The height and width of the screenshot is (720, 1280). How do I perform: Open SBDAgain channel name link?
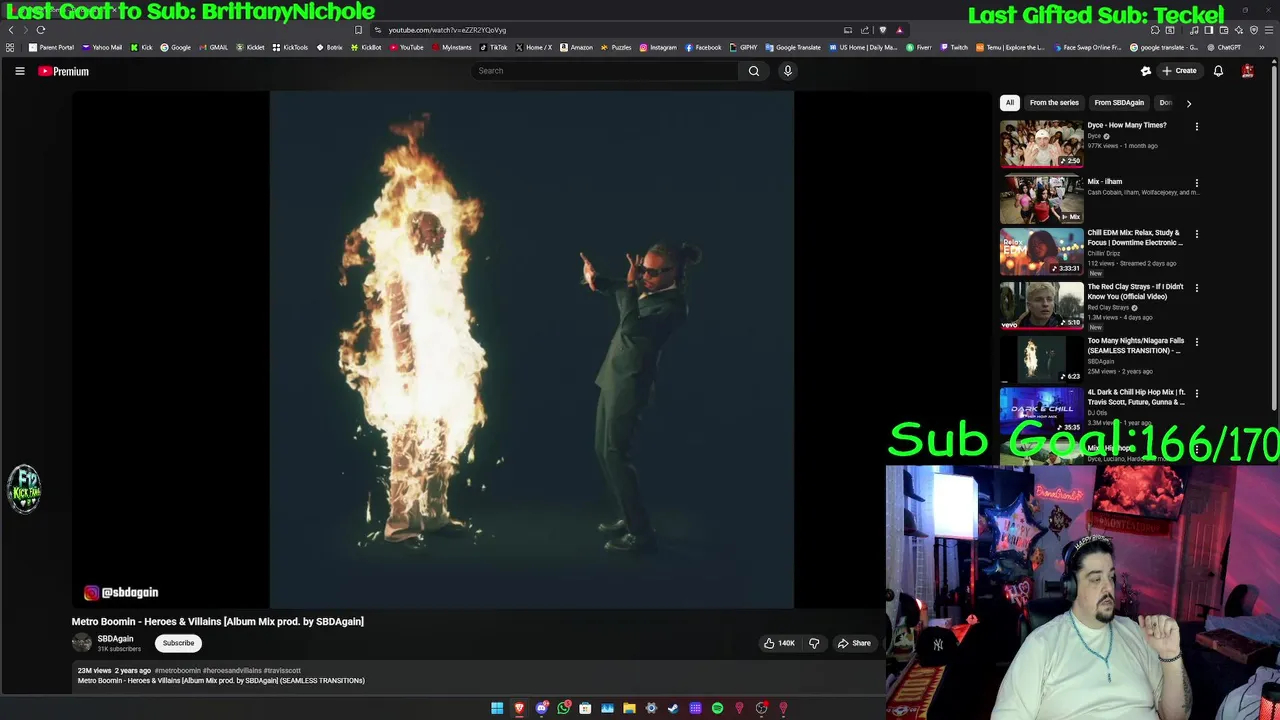pyautogui.click(x=115, y=639)
